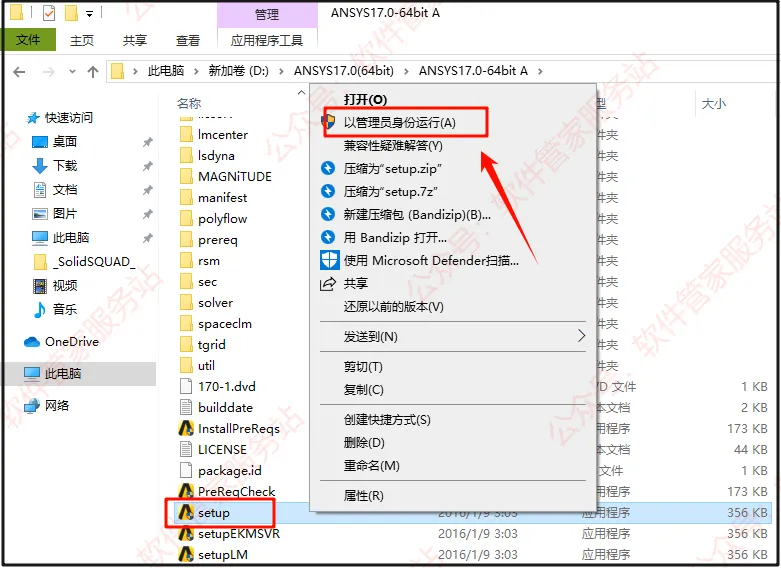
Task: Select _SolidSQUAD_ in navigation pane
Action: [x=94, y=262]
